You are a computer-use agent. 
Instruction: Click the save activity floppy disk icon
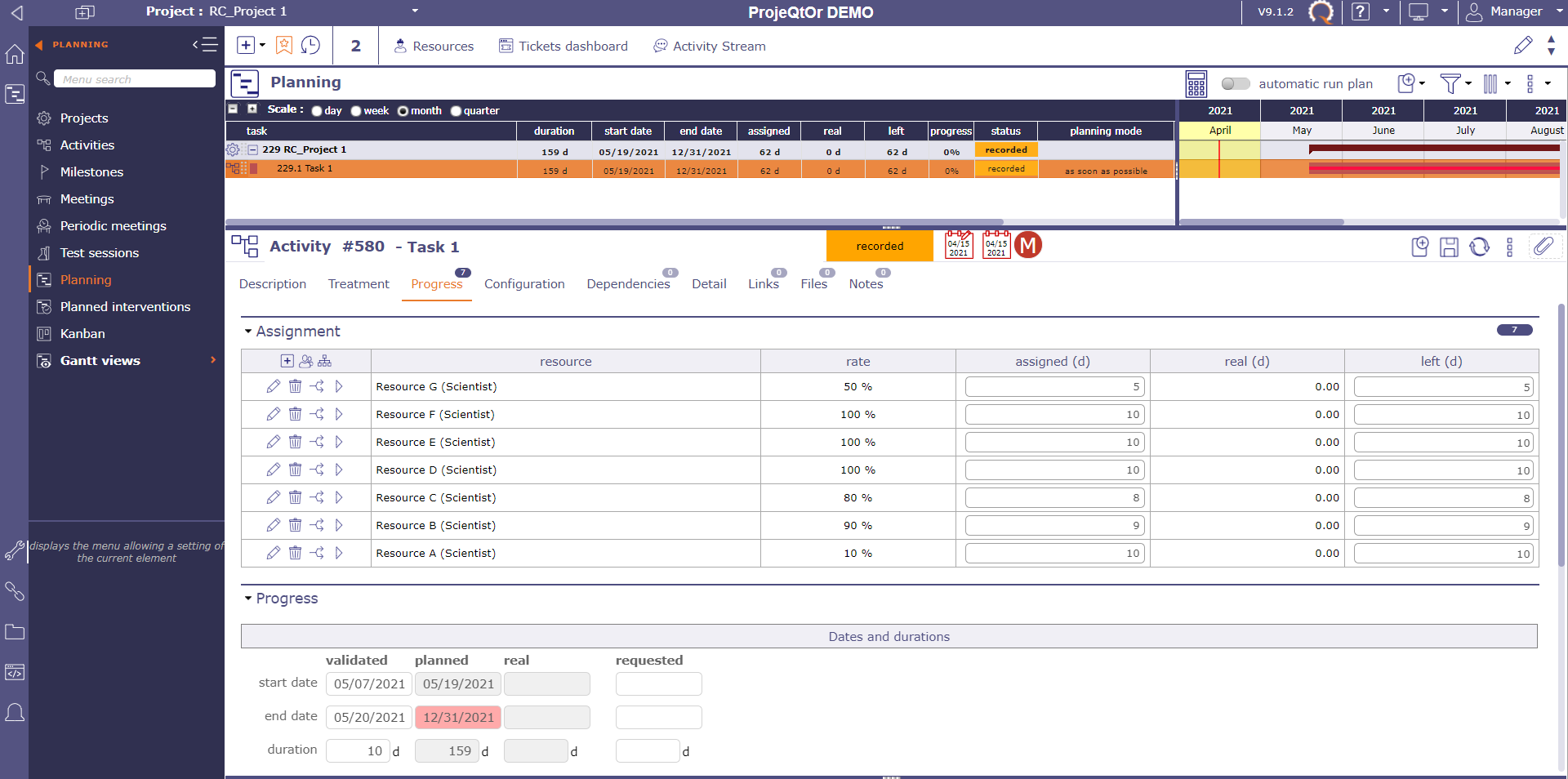coord(1449,247)
